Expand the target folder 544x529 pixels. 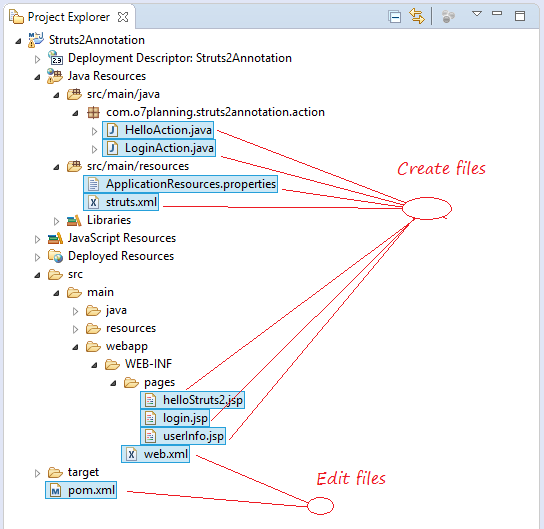37,473
